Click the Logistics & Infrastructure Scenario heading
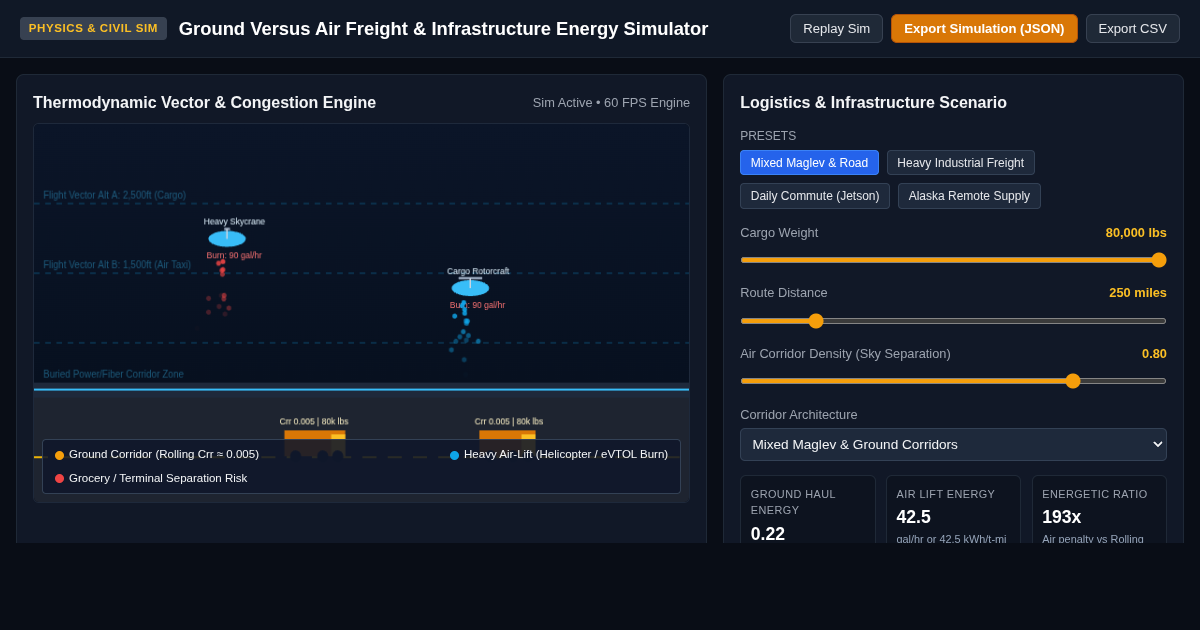1200x630 pixels. [x=873, y=103]
